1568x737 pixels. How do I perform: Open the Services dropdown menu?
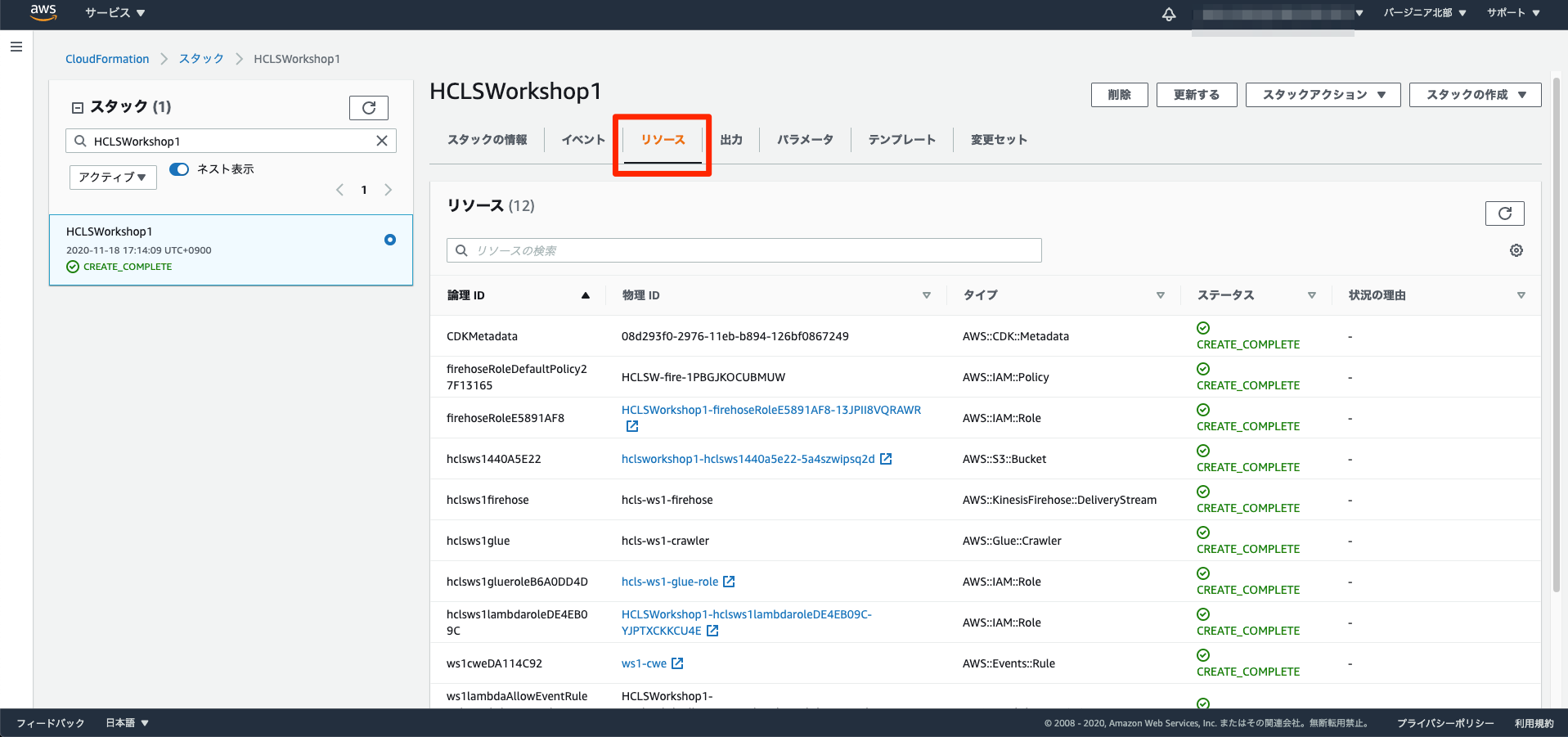(115, 13)
